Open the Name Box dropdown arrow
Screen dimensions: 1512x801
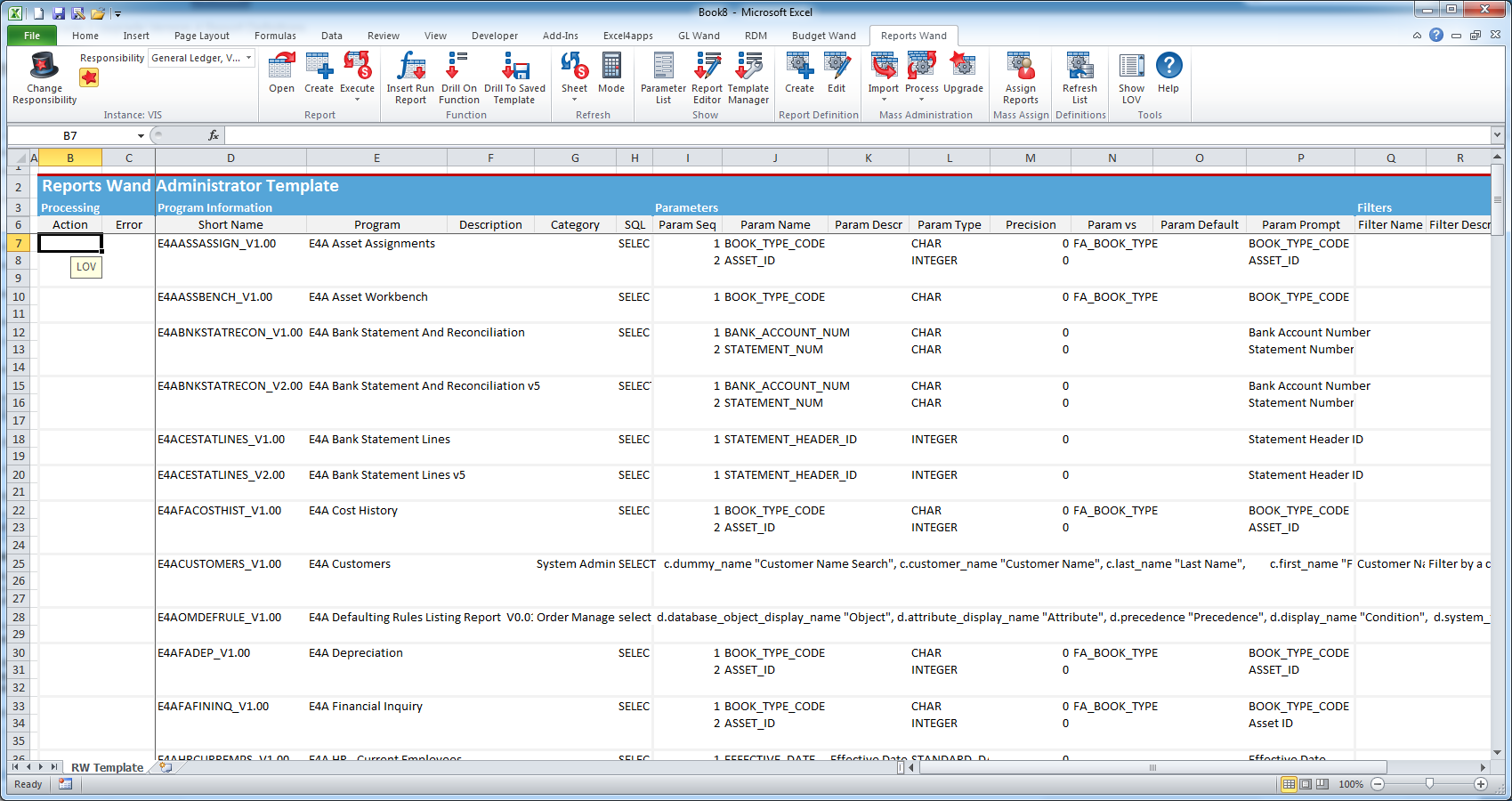click(141, 135)
